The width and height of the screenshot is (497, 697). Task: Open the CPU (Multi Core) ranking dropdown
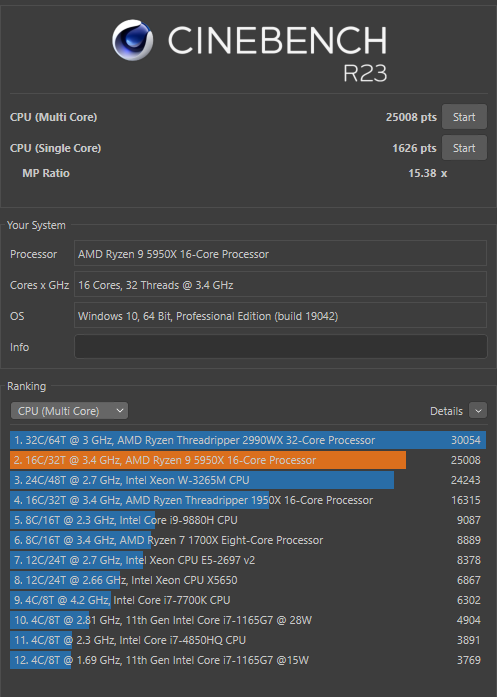click(x=69, y=411)
